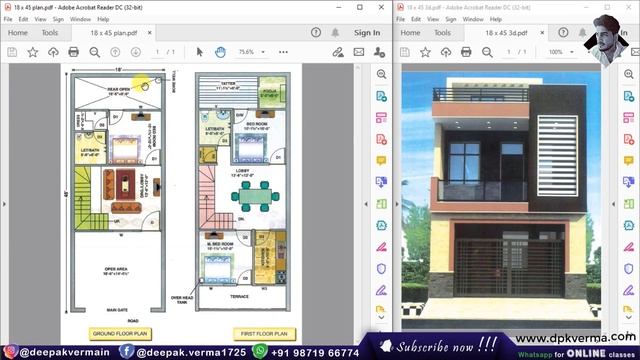Open View menu in 3d window
The image size is (640, 360).
(433, 19)
